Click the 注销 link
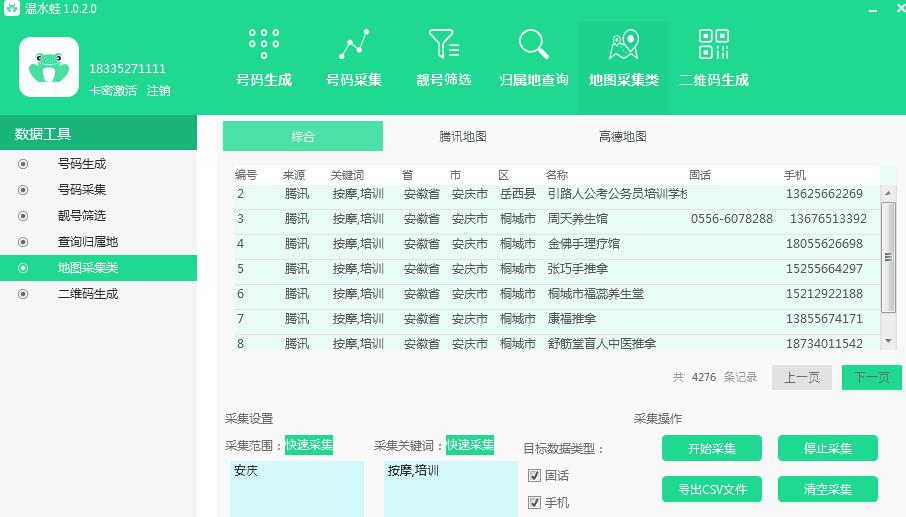The width and height of the screenshot is (906, 517). pyautogui.click(x=158, y=91)
